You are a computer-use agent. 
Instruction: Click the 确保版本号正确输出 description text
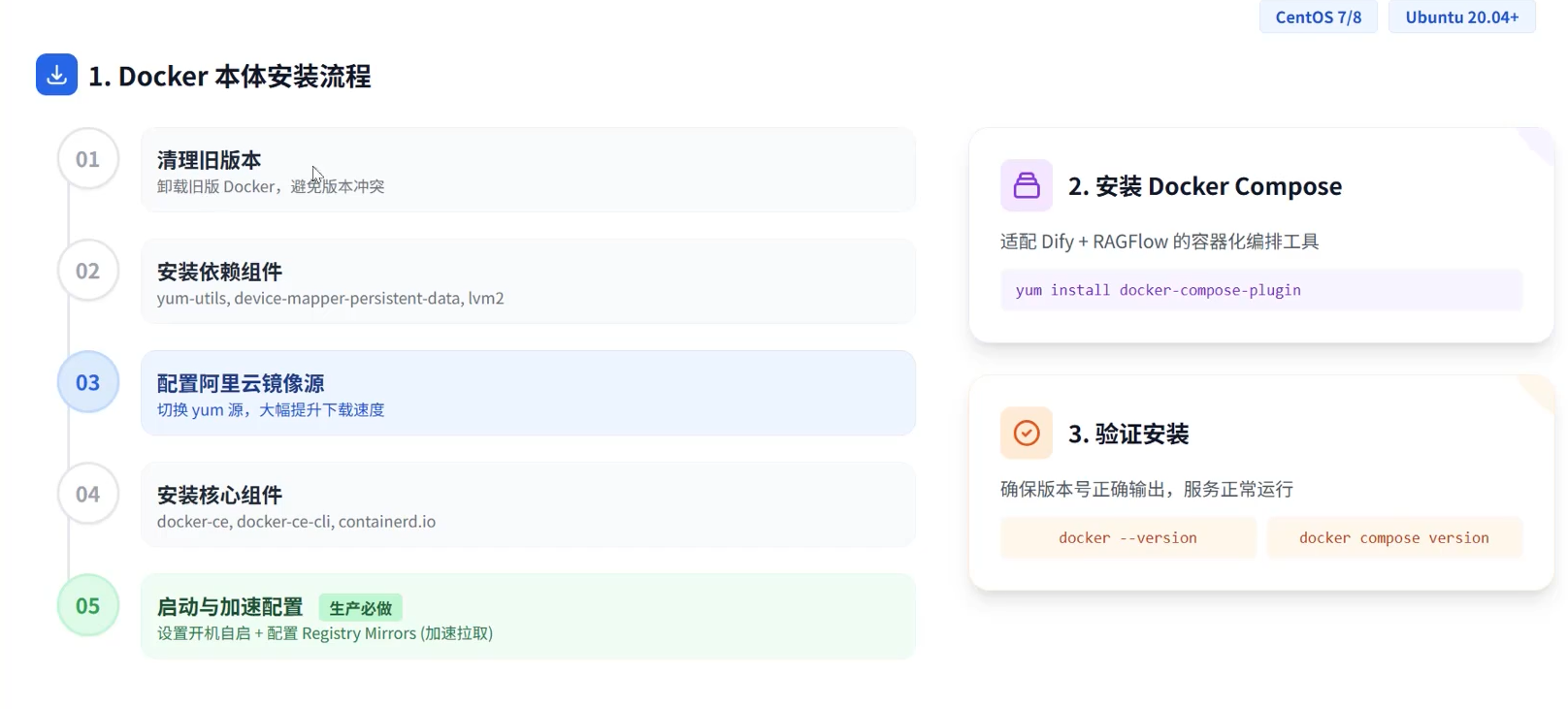[1147, 489]
